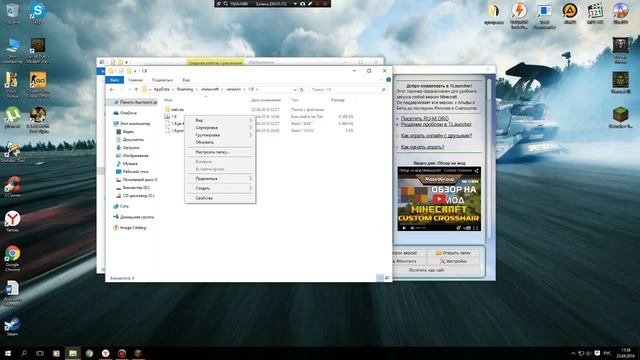The image size is (640, 360).
Task: Open Этот компьютер in navigation pane
Action: 131,123
